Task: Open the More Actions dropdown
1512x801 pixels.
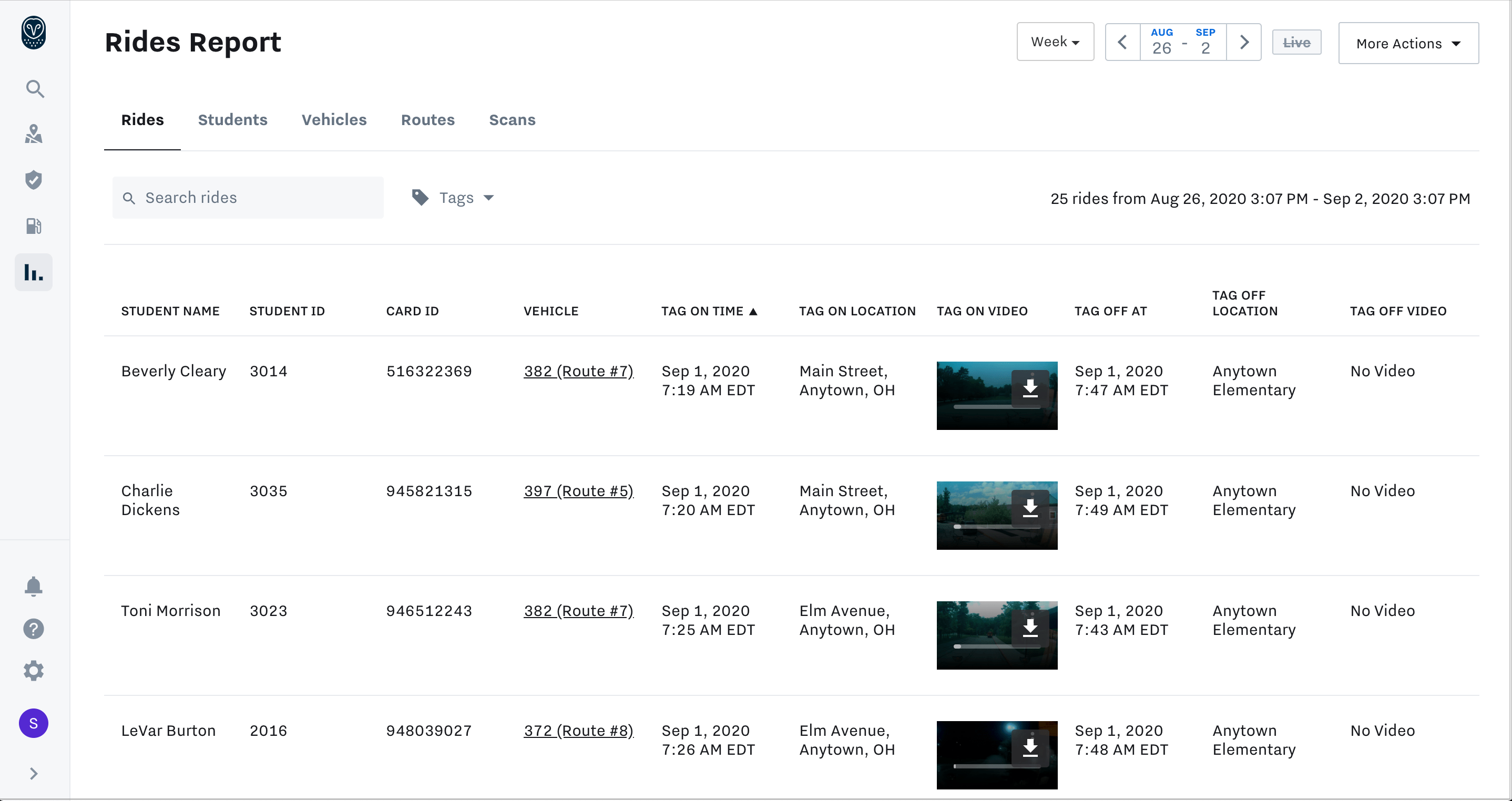Action: click(1407, 44)
